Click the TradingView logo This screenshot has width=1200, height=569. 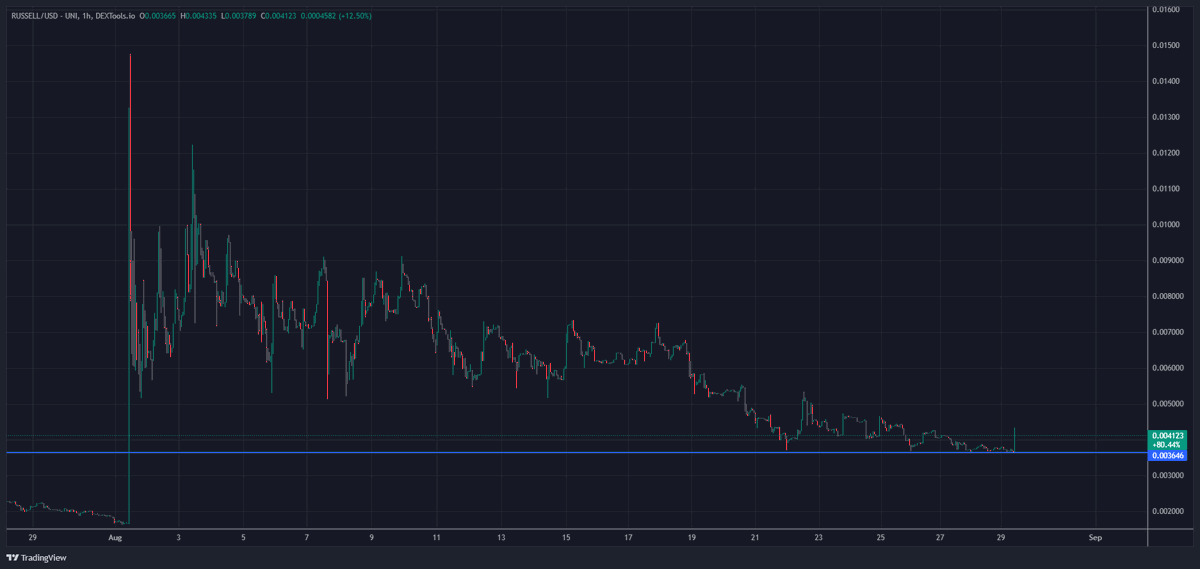point(35,557)
